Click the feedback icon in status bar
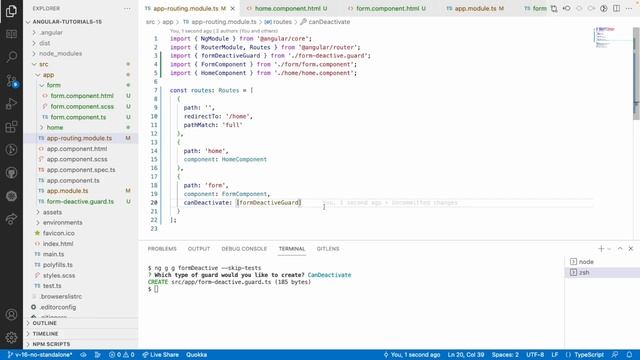640x360 pixels. coord(615,355)
